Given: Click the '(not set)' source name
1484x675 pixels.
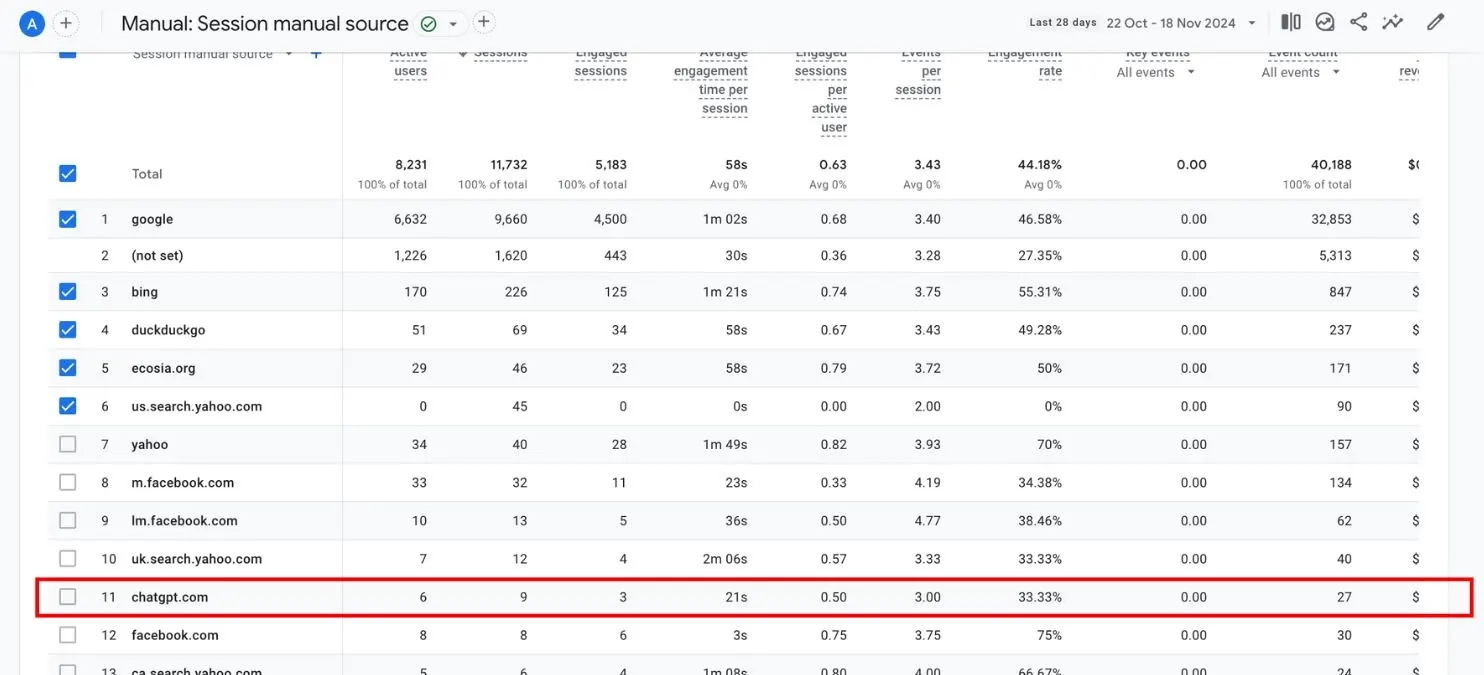Looking at the screenshot, I should [x=157, y=255].
